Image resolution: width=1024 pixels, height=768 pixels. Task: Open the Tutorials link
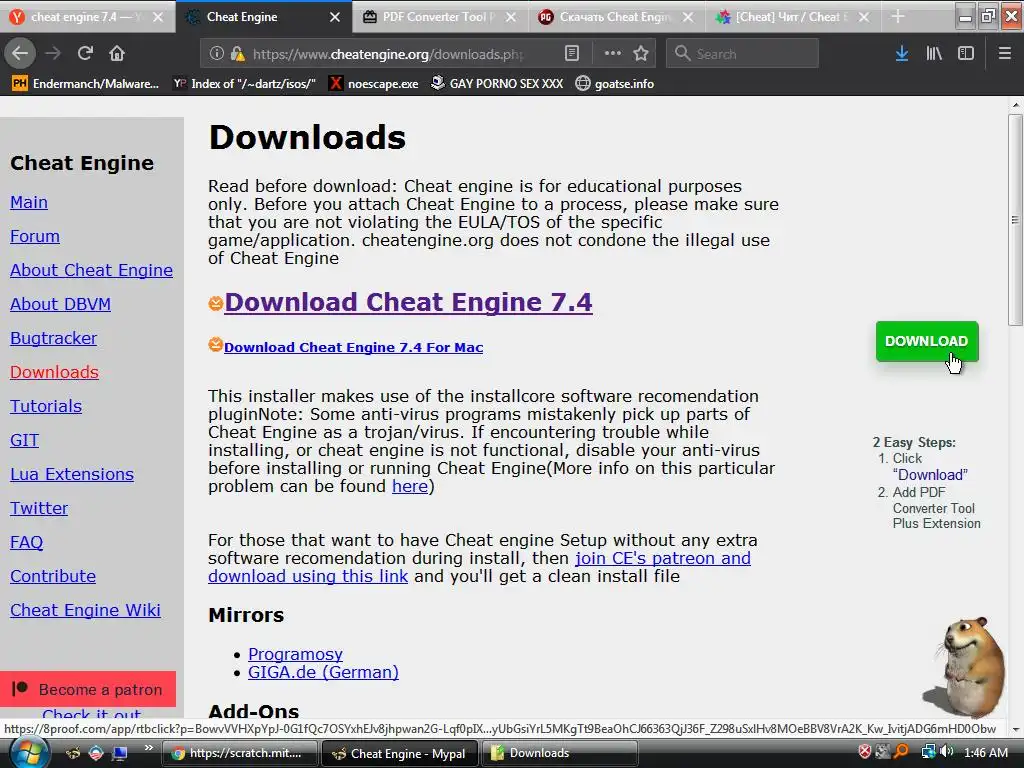46,406
